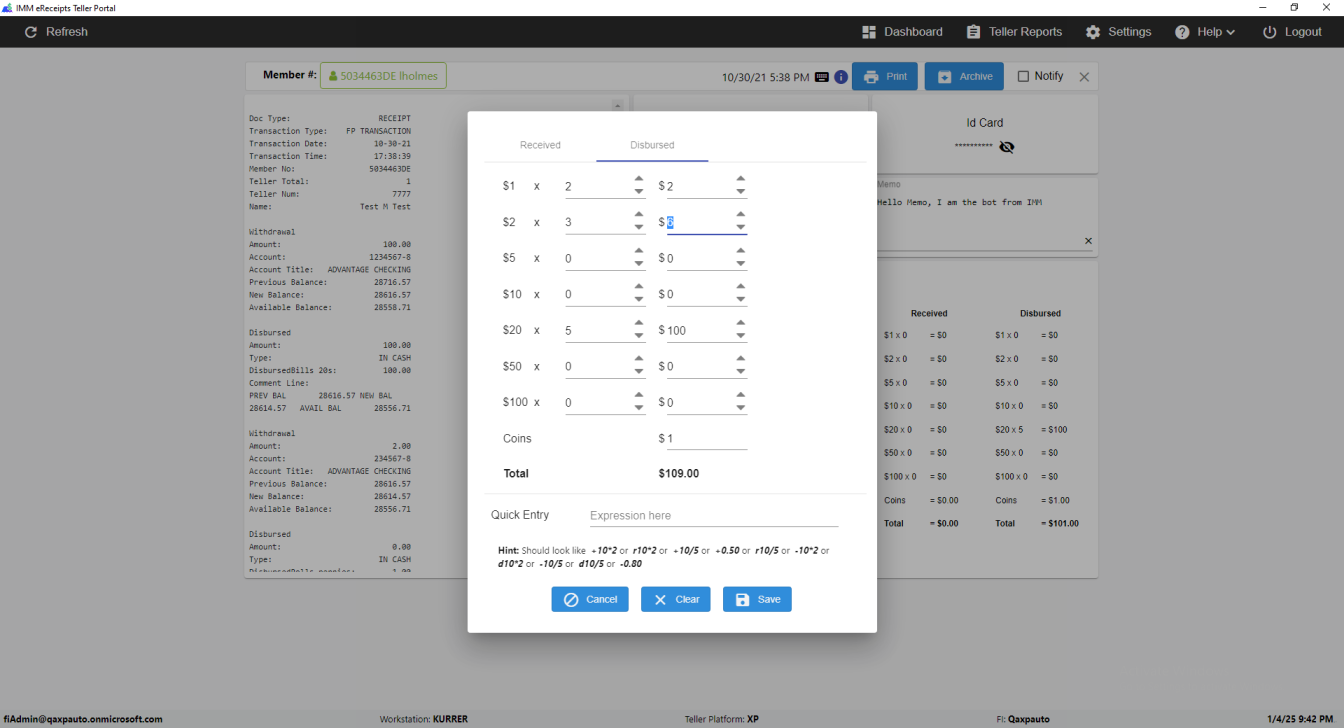Log out using the Logout icon

[1270, 32]
